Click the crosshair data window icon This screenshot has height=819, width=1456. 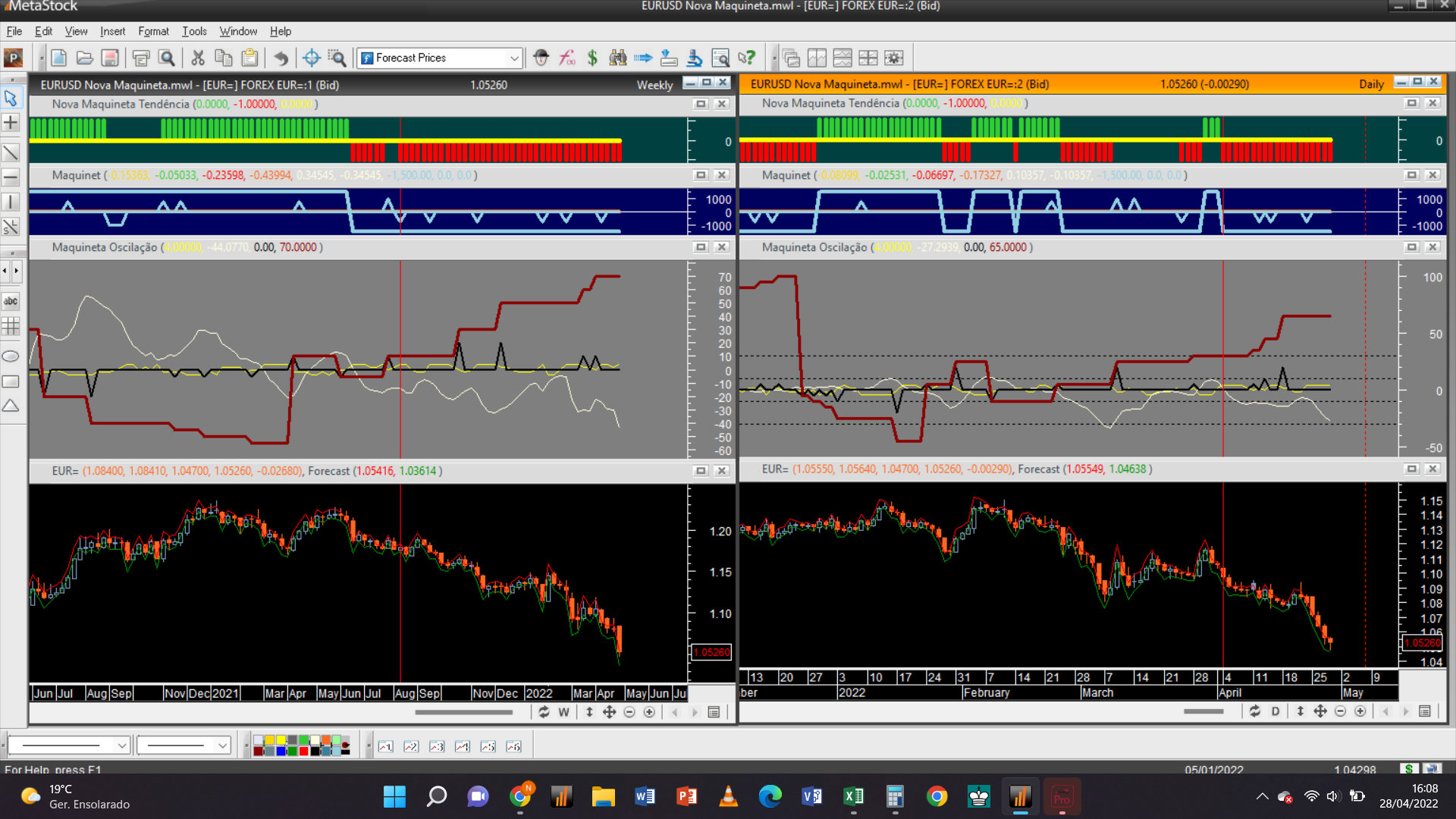(x=311, y=58)
